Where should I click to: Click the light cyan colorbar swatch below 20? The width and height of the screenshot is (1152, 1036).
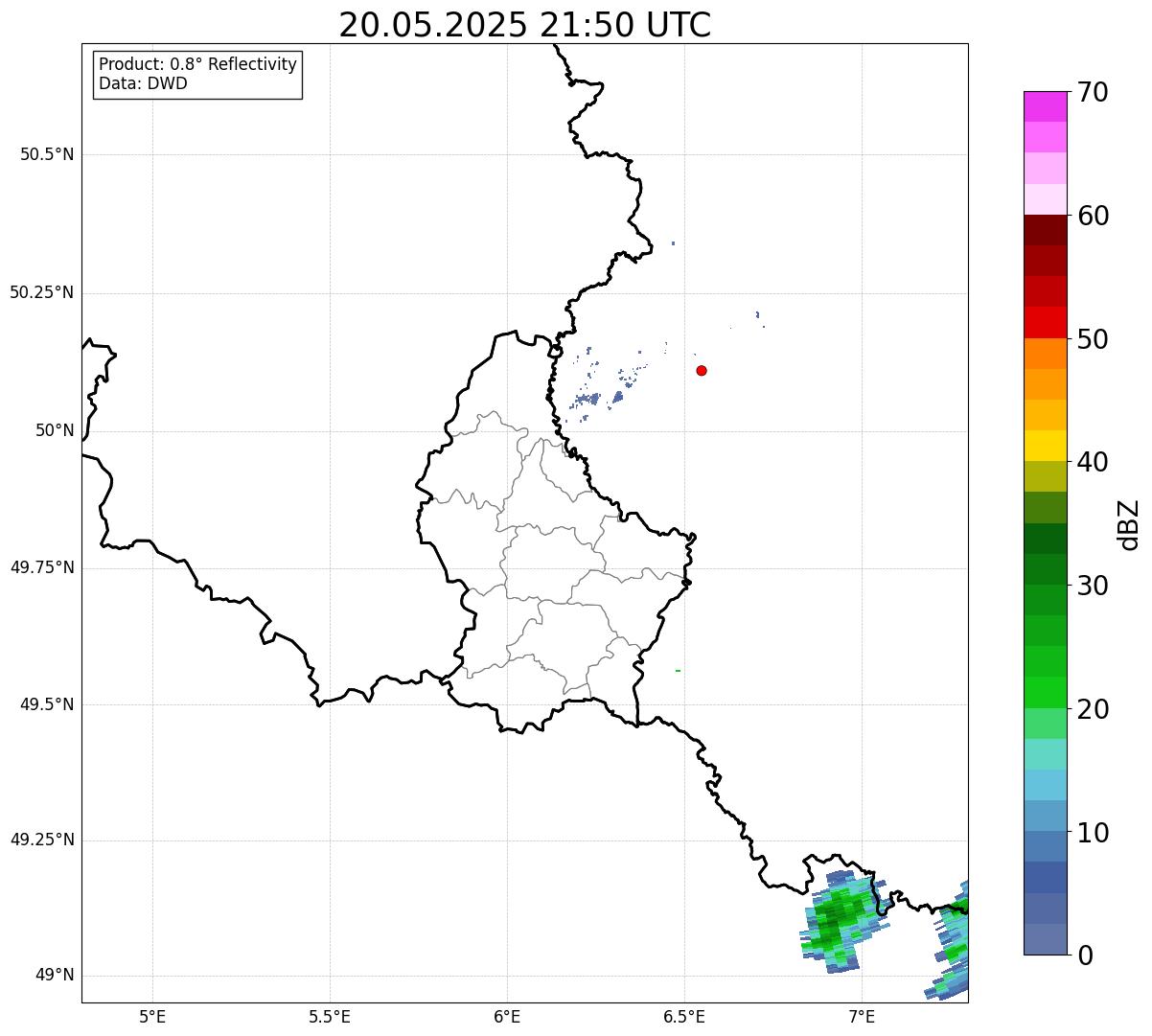click(1046, 754)
